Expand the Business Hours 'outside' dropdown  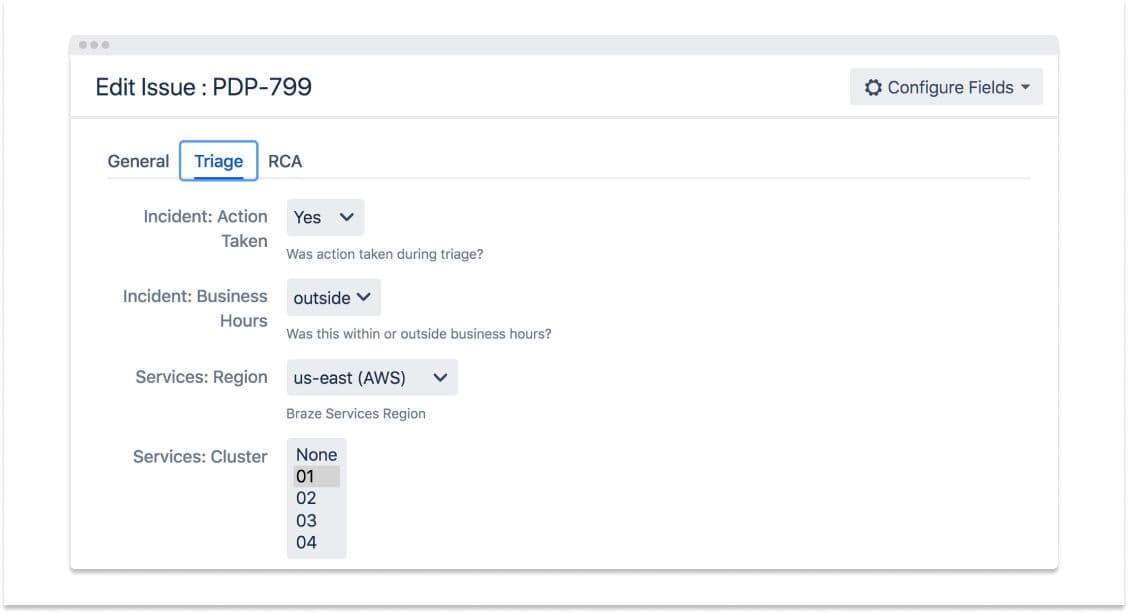333,297
